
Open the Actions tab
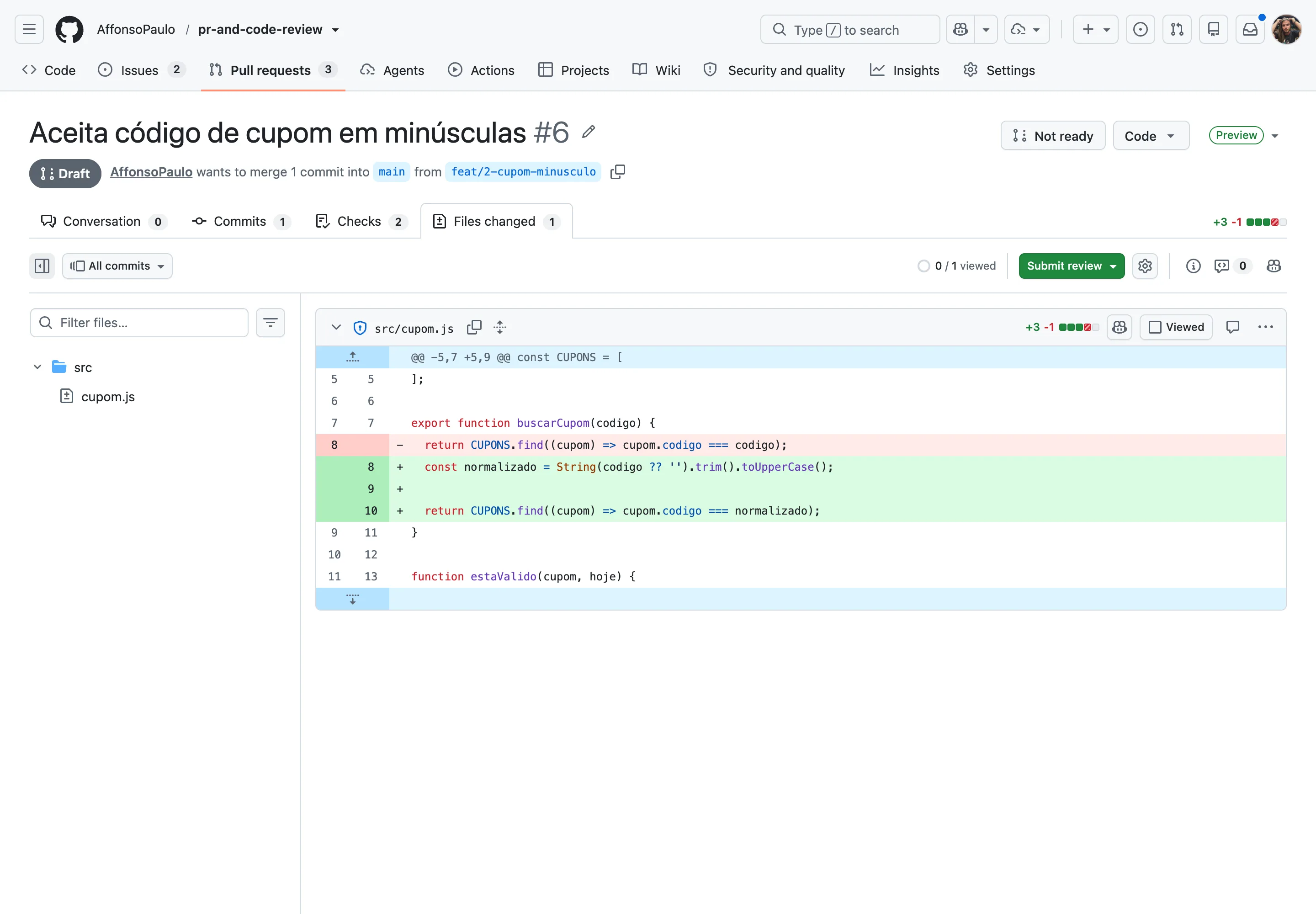481,70
